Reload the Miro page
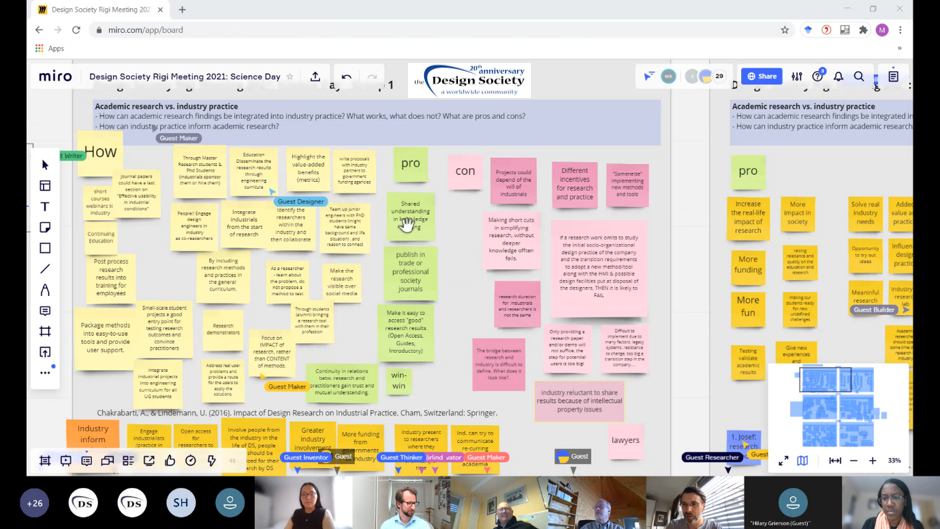 (76, 30)
